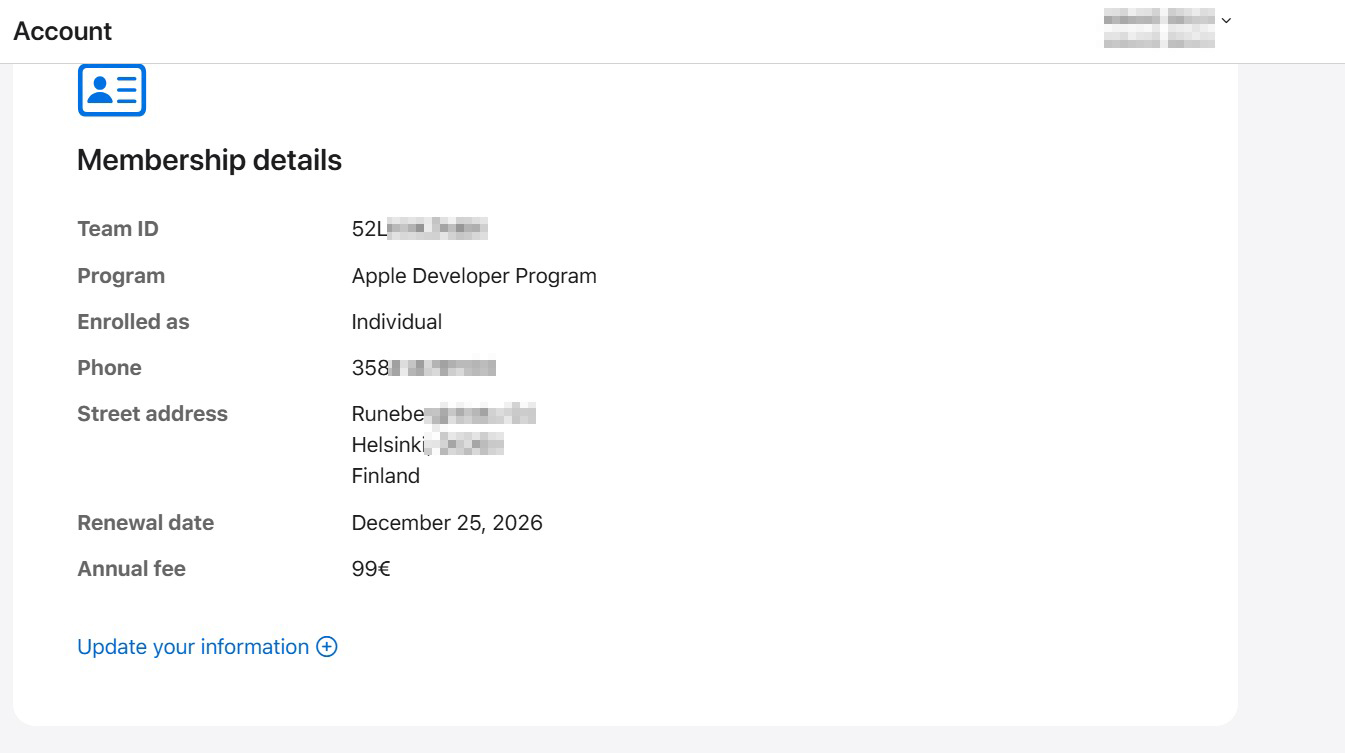Click the Annual fee label
Viewport: 1345px width, 753px height.
tap(131, 569)
